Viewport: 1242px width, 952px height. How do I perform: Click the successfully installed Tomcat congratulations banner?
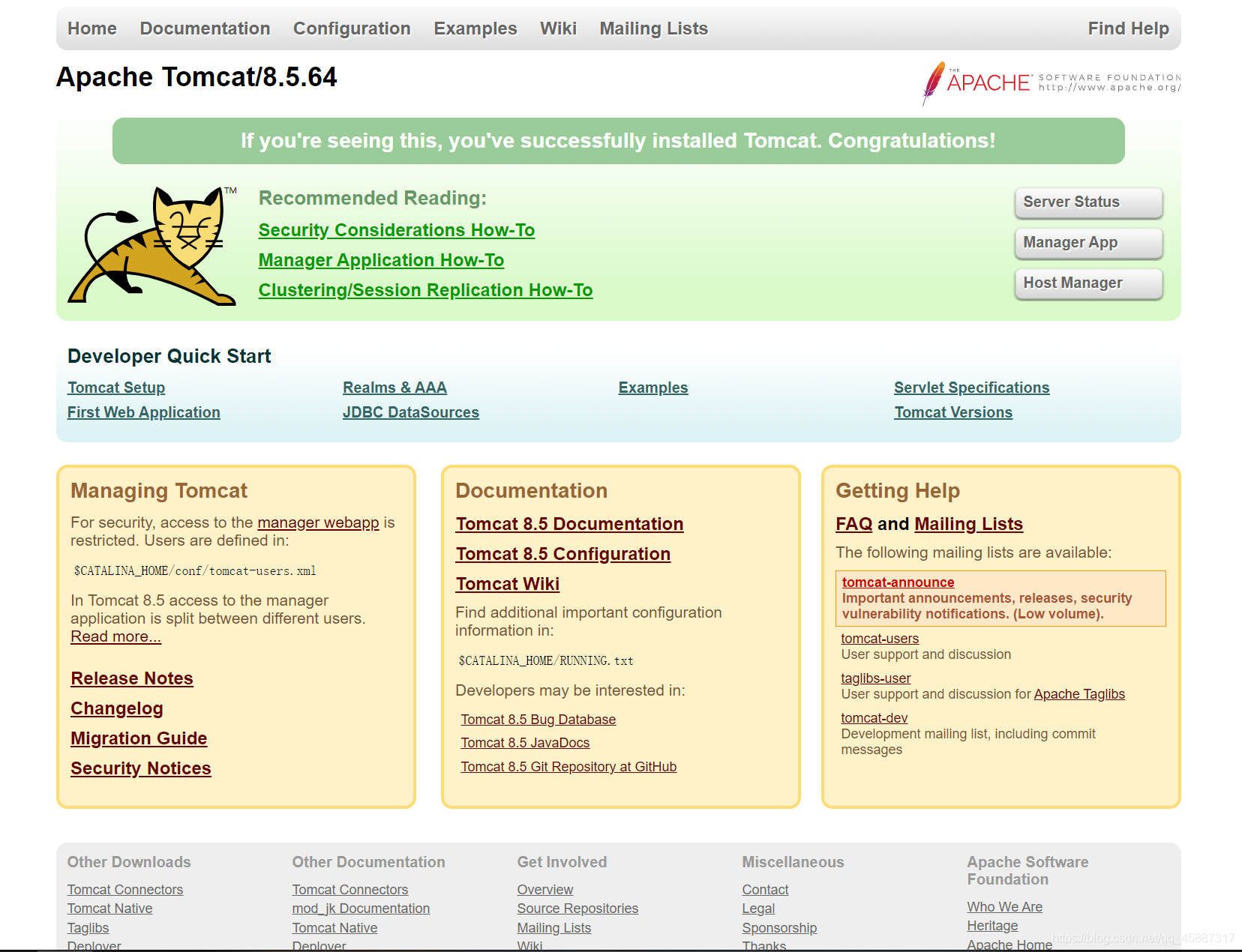coord(619,141)
